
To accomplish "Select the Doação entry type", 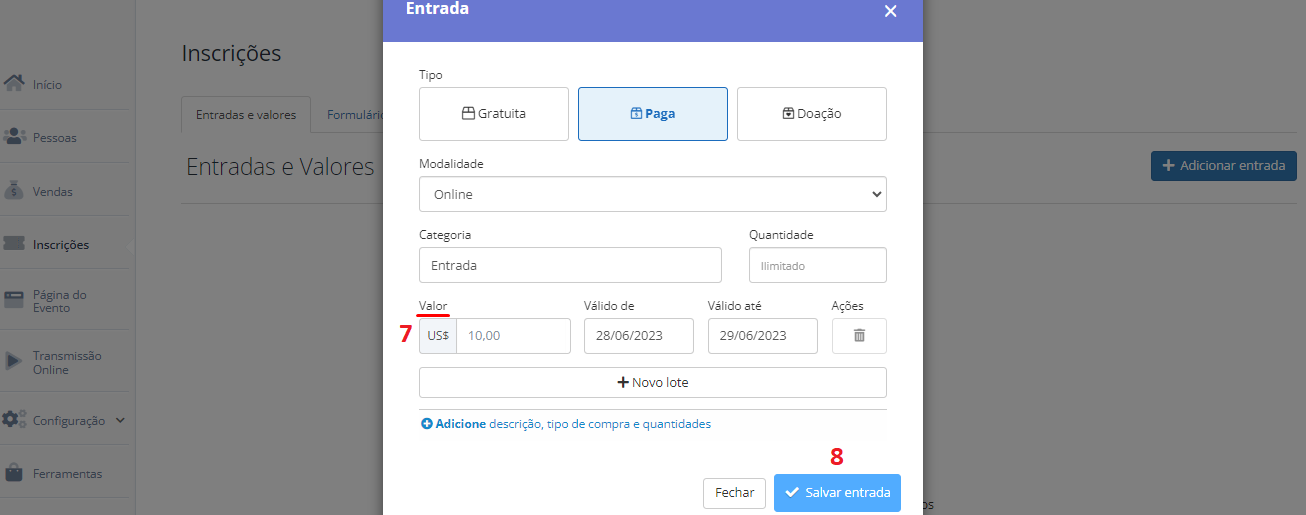I will (812, 114).
